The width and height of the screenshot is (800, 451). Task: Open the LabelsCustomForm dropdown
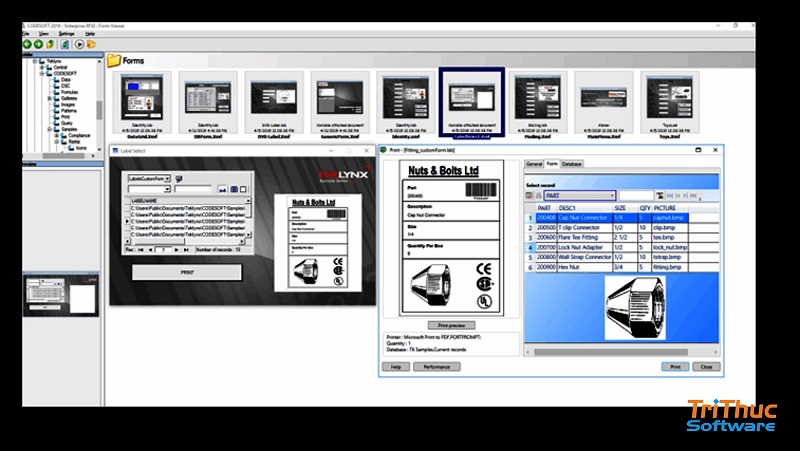point(168,177)
